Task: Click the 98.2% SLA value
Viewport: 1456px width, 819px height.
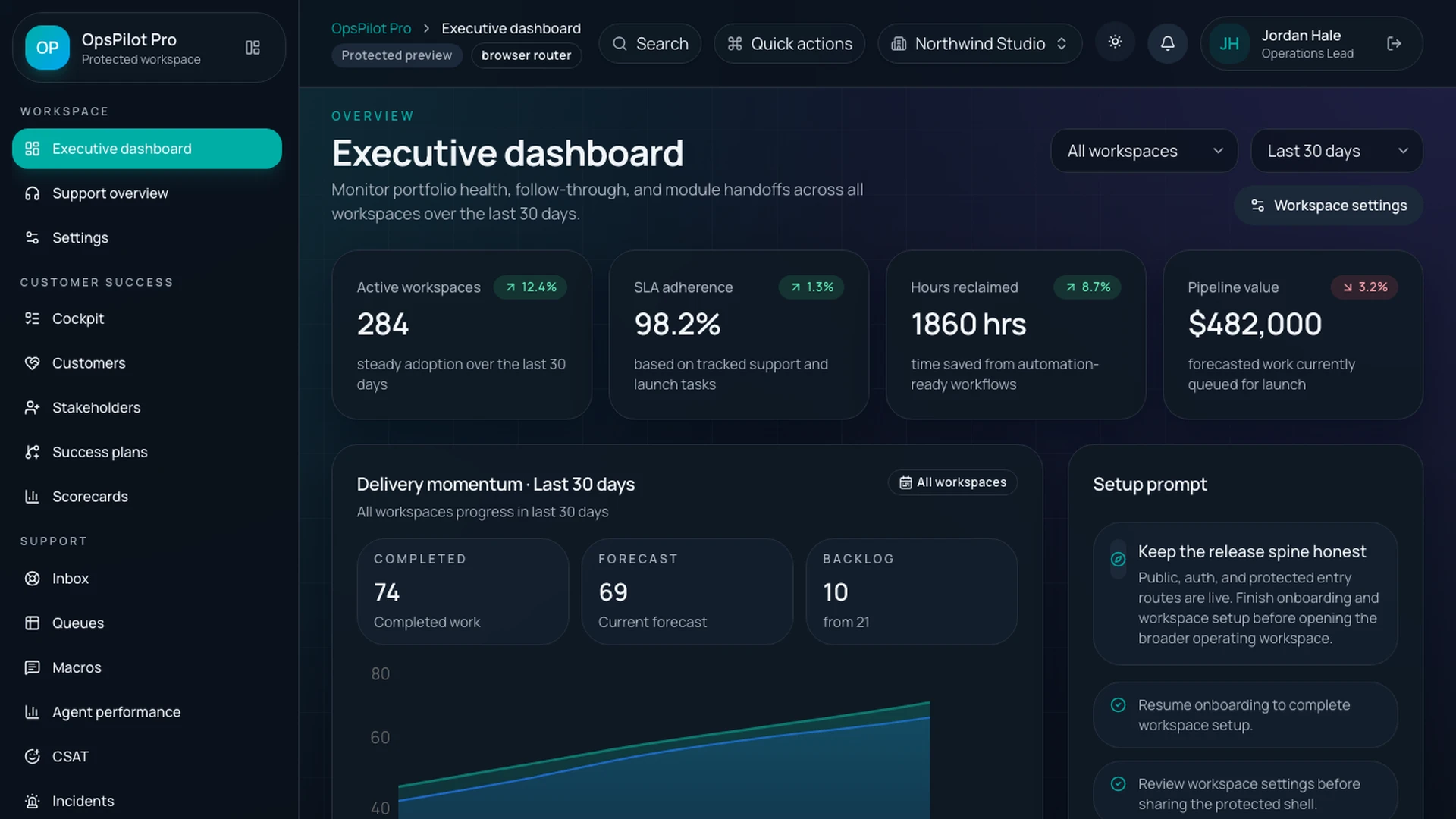Action: tap(677, 325)
